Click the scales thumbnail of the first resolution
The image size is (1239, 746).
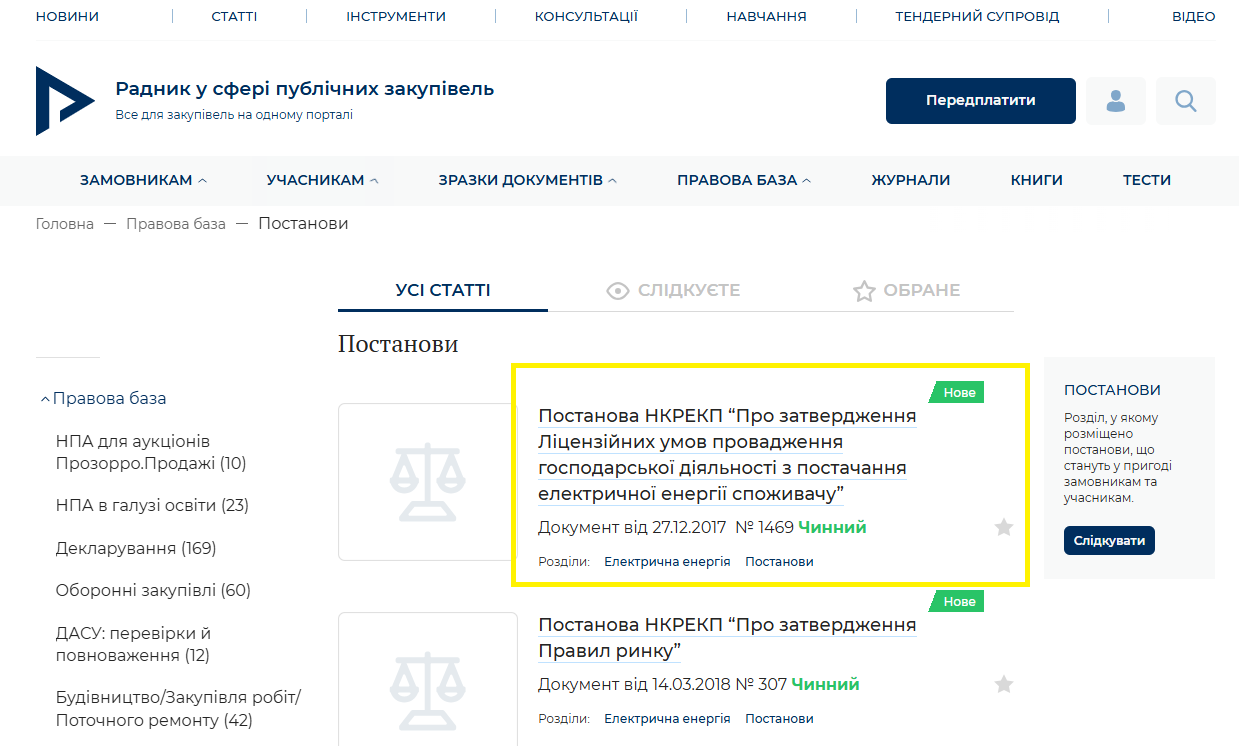coord(427,482)
